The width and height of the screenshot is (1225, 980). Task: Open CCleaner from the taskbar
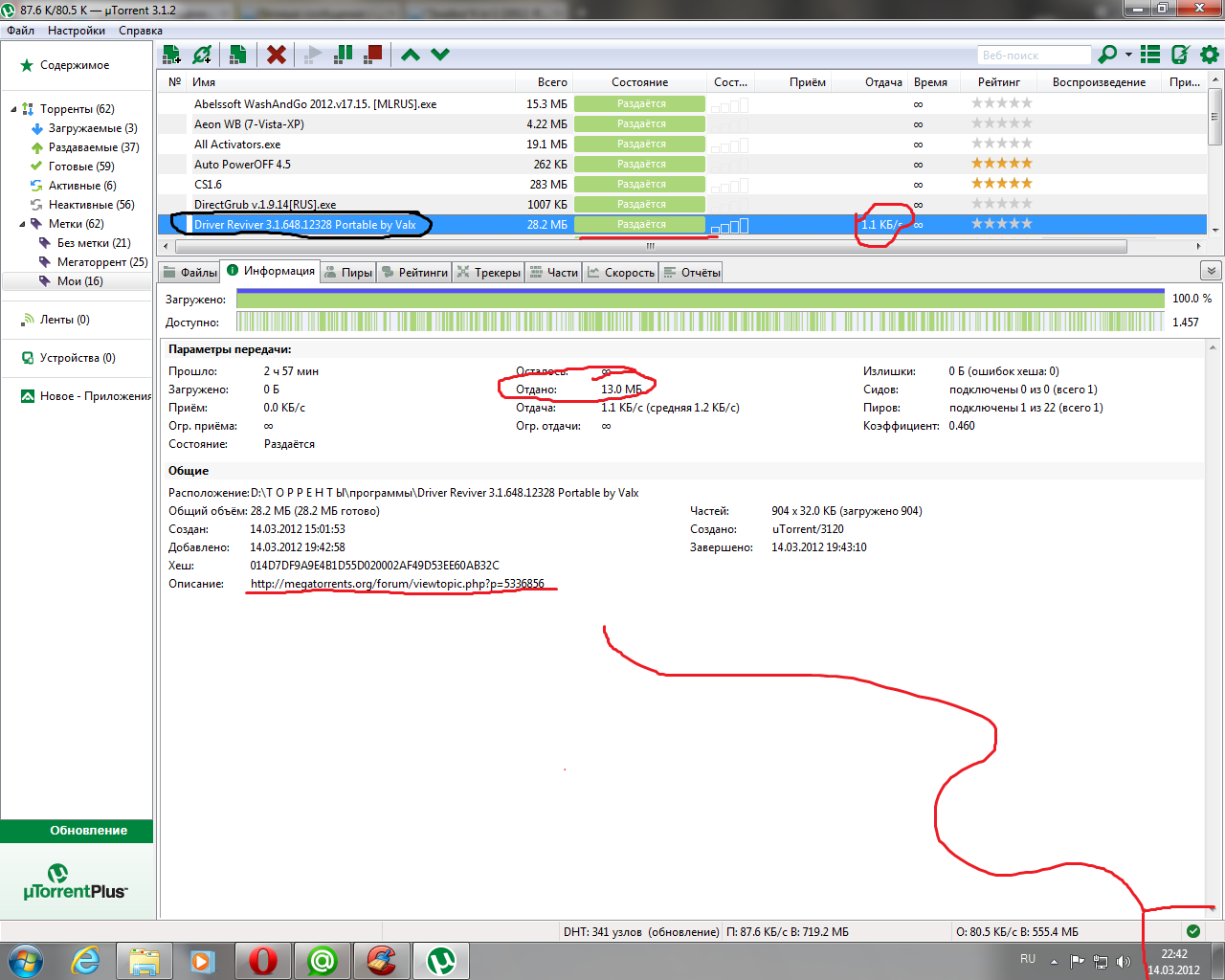(382, 960)
